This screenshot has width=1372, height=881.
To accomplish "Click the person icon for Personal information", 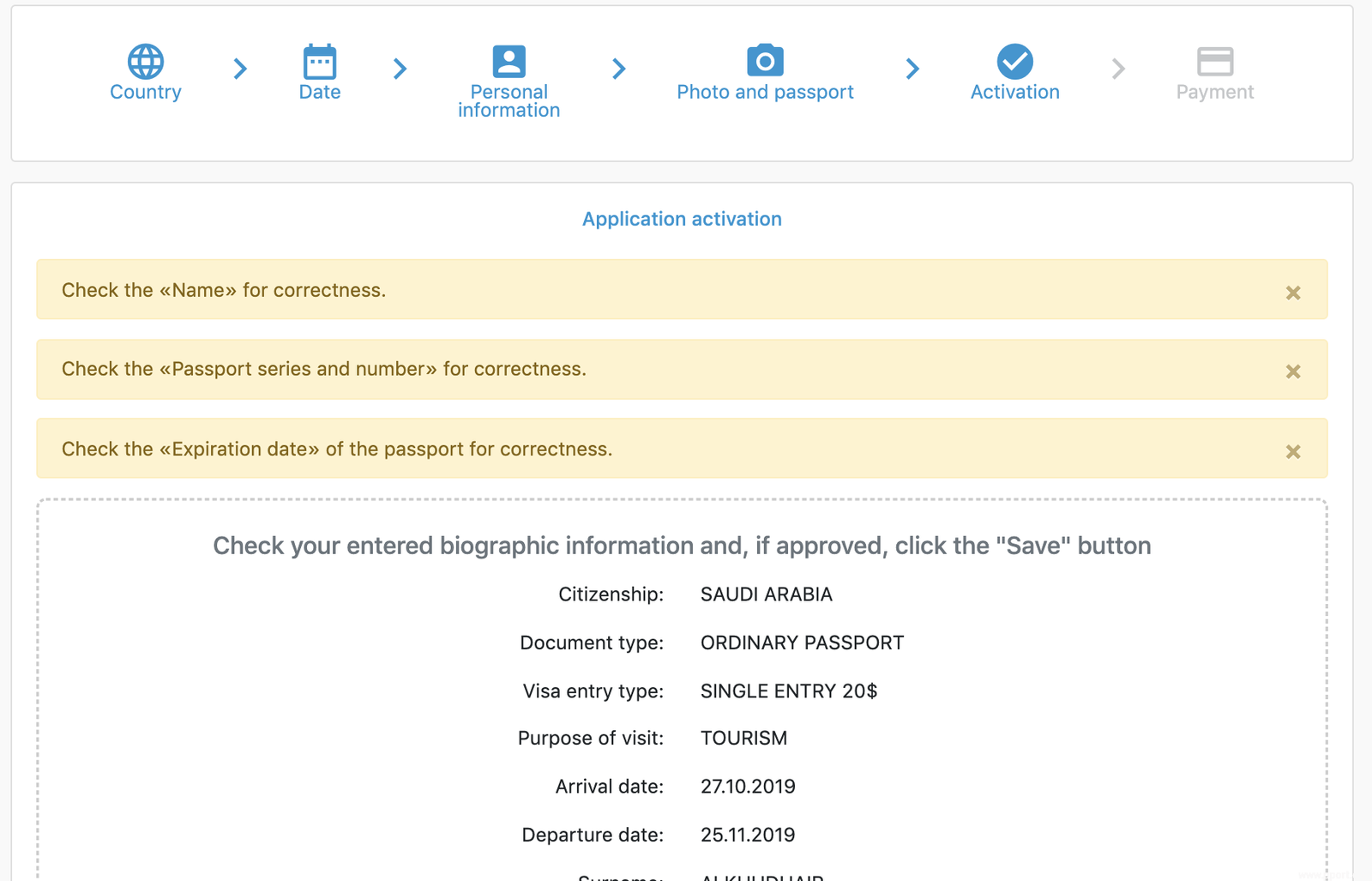I will point(508,61).
